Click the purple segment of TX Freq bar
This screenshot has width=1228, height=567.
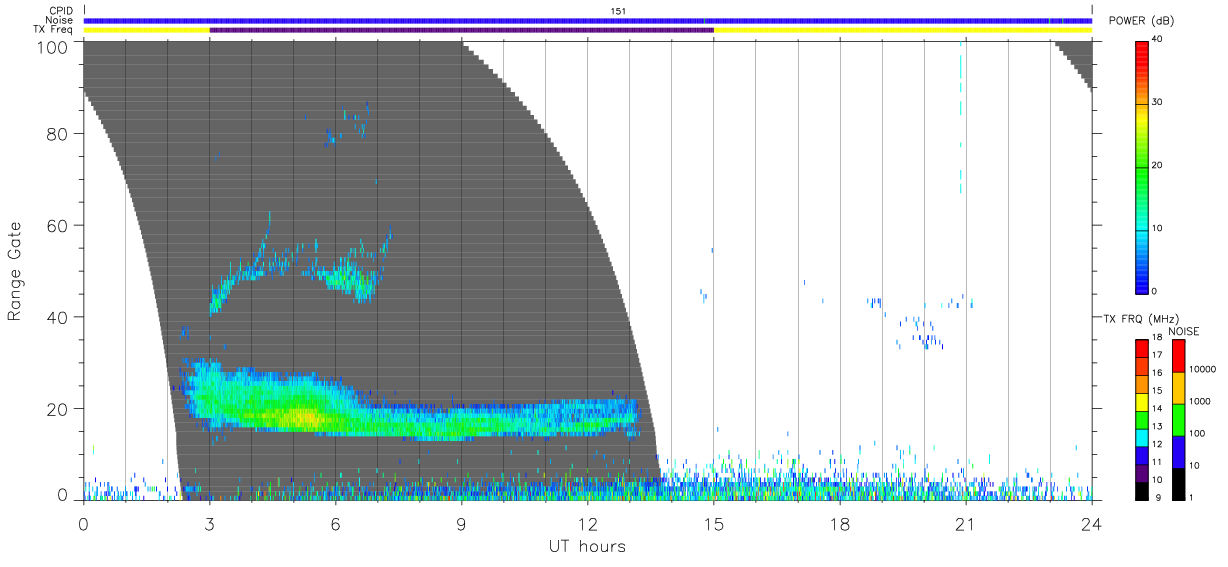[461, 30]
